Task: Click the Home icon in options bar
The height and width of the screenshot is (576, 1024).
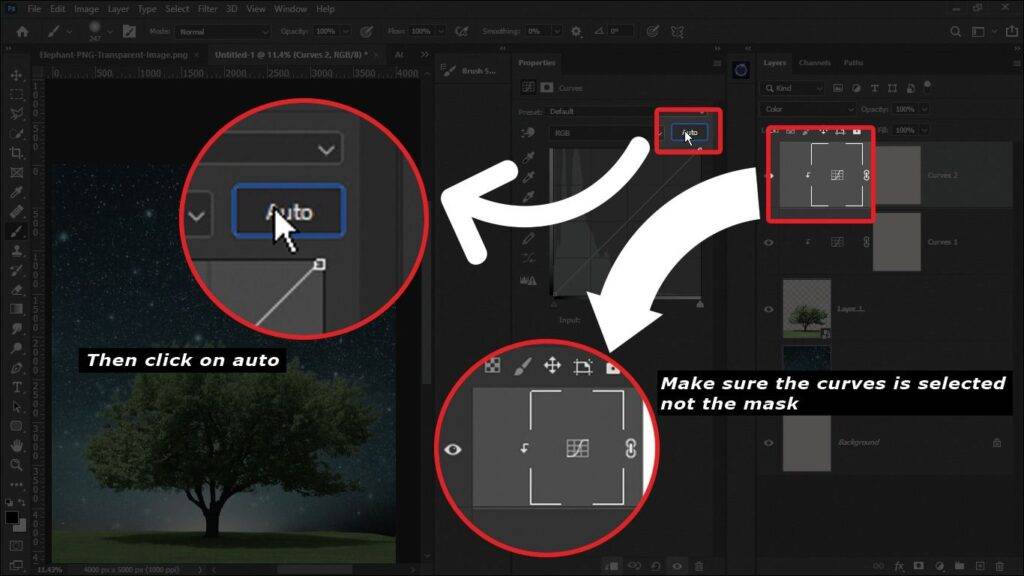Action: (22, 31)
